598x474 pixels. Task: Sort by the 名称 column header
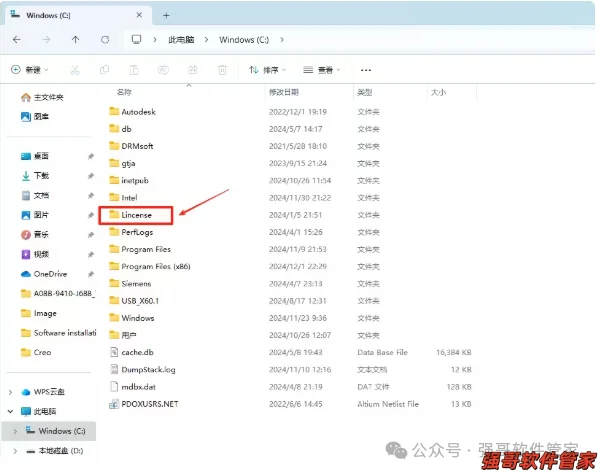coord(124,92)
